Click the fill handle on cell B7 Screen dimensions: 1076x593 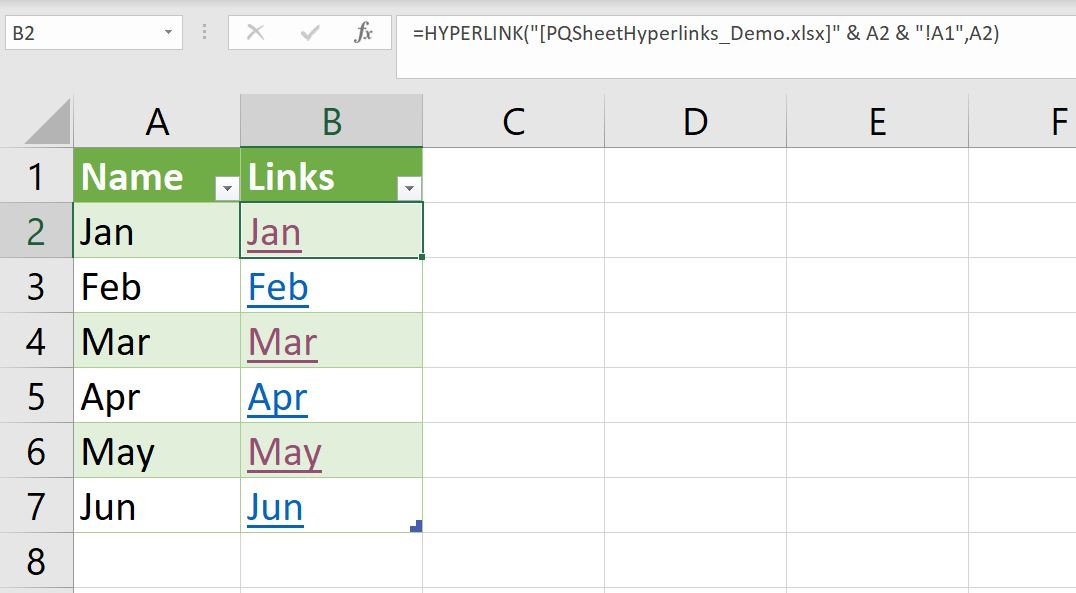pos(420,524)
